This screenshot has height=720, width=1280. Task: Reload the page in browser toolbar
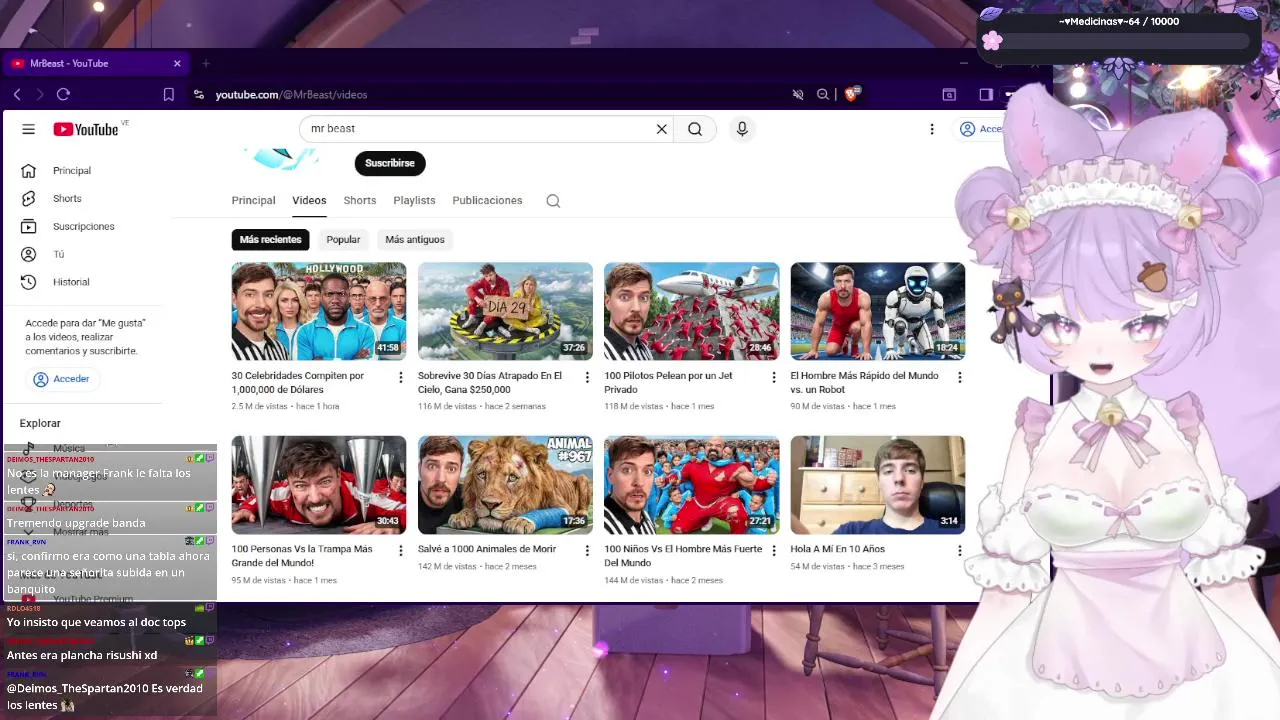point(63,94)
